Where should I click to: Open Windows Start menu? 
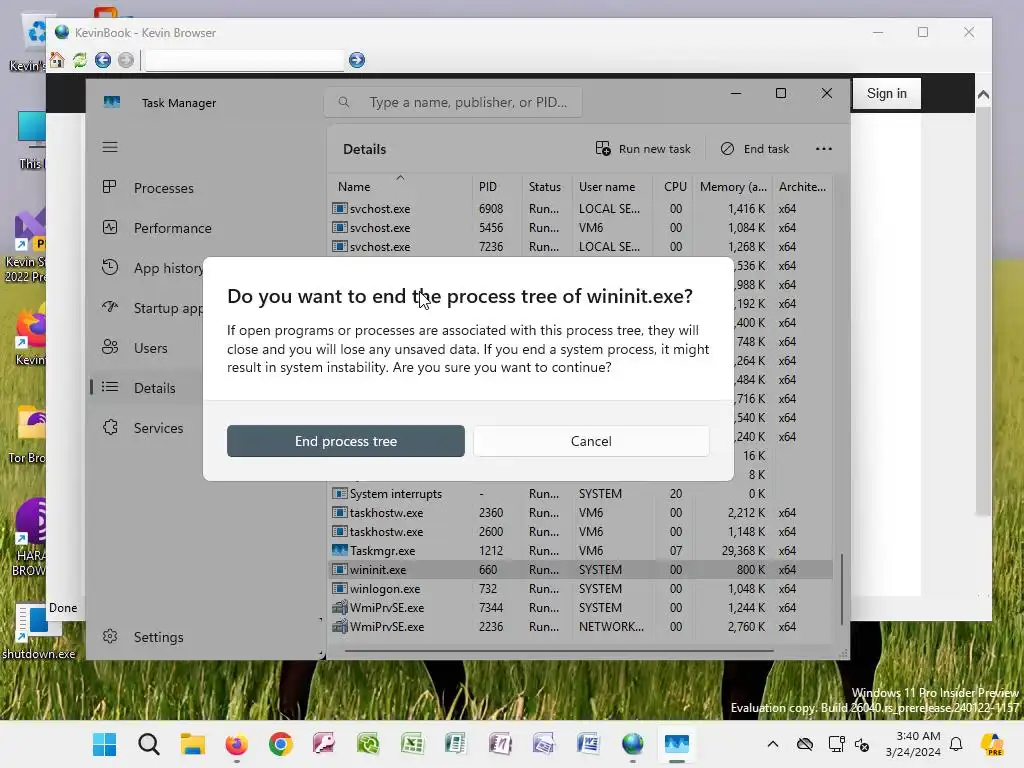point(104,744)
